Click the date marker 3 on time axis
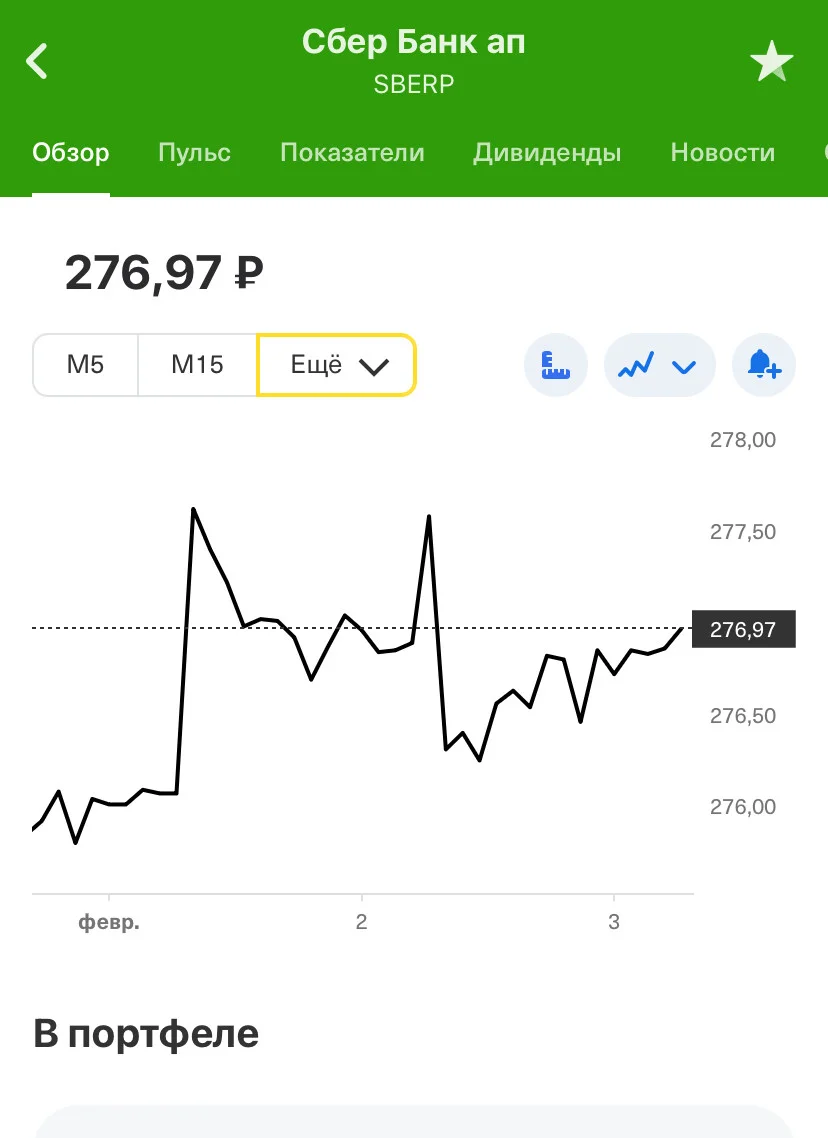The image size is (828, 1138). pos(614,922)
